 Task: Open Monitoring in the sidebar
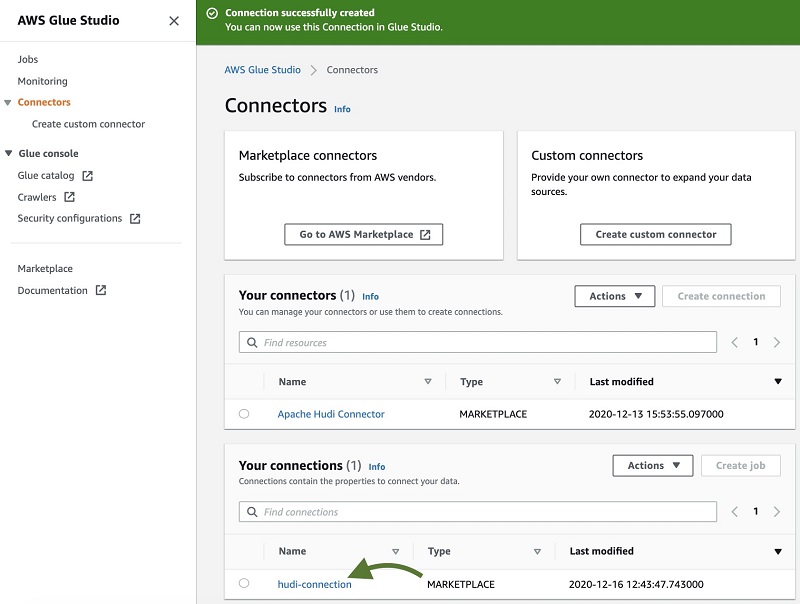[42, 81]
